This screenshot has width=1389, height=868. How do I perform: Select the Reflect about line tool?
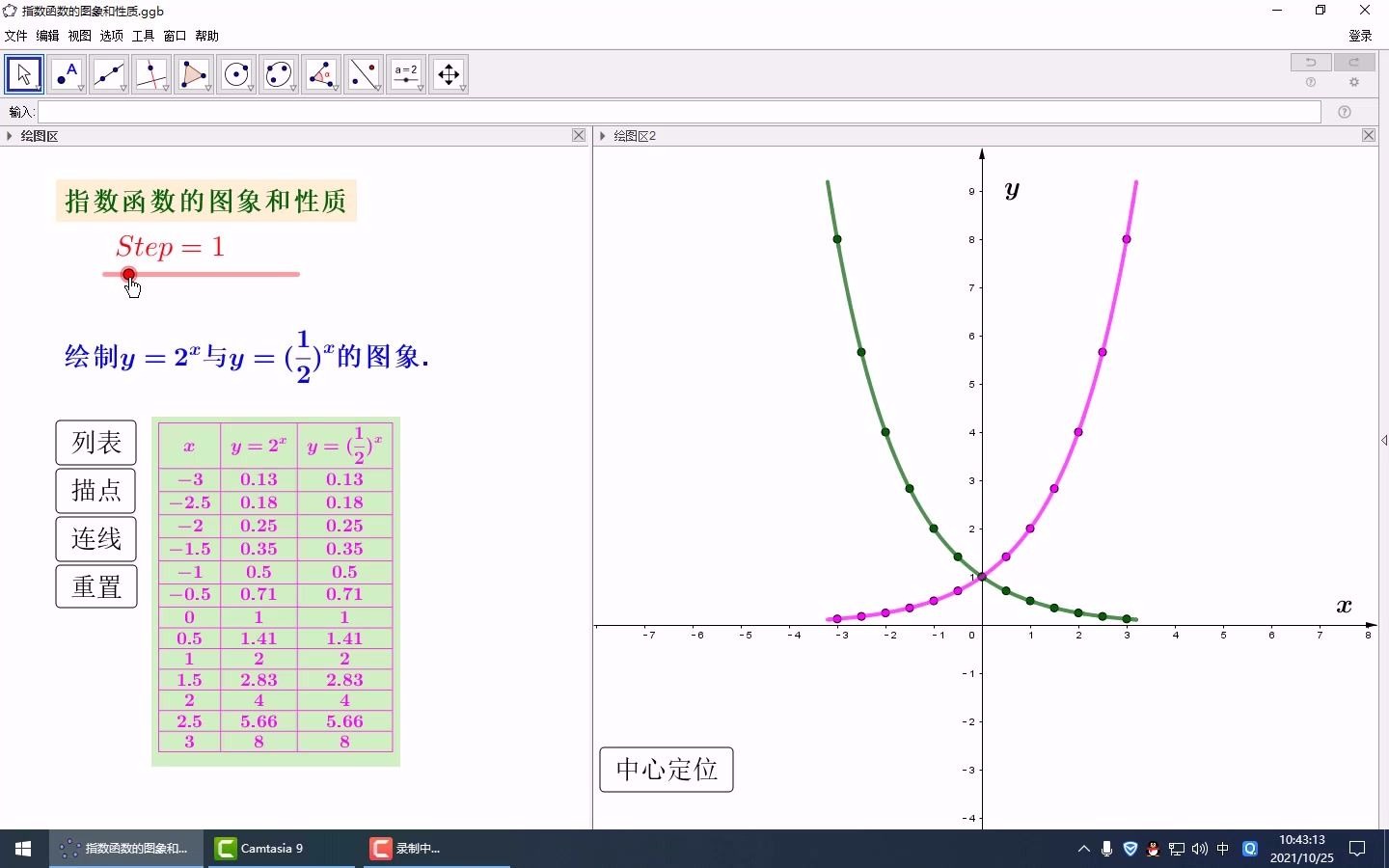(x=364, y=74)
